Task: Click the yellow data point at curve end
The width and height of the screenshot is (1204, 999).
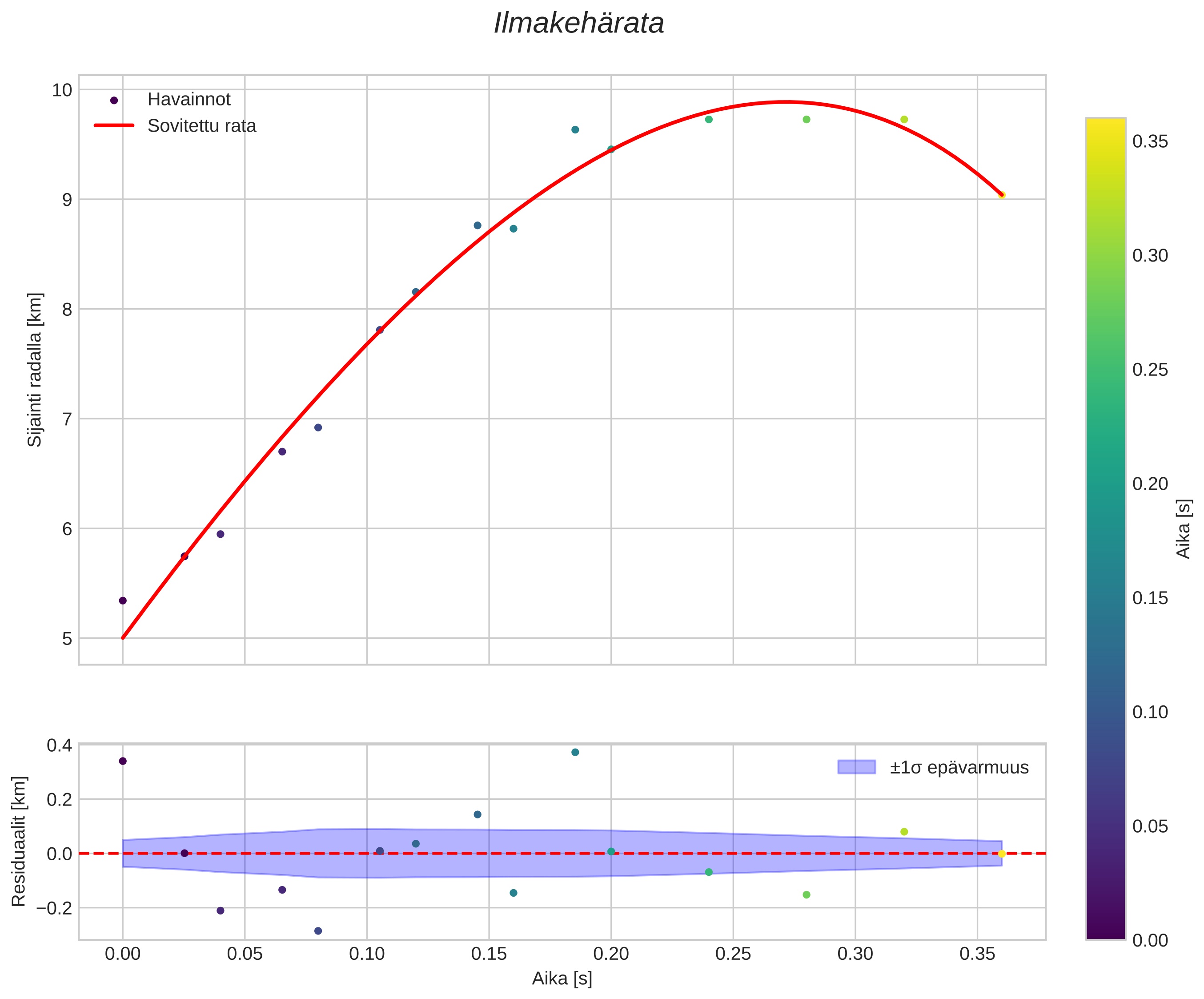Action: click(x=1002, y=195)
